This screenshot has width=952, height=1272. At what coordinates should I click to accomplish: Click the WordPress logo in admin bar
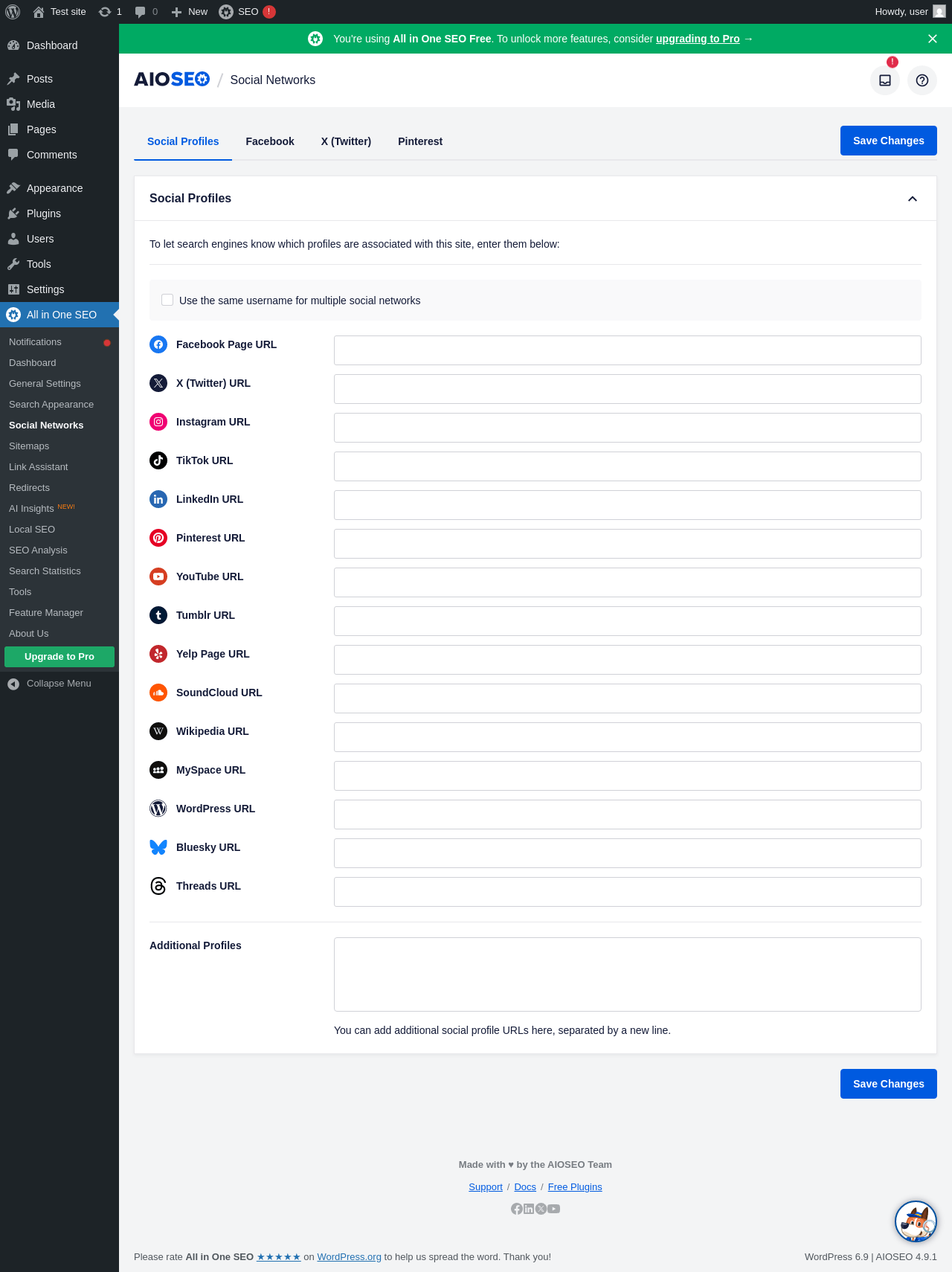coord(13,12)
